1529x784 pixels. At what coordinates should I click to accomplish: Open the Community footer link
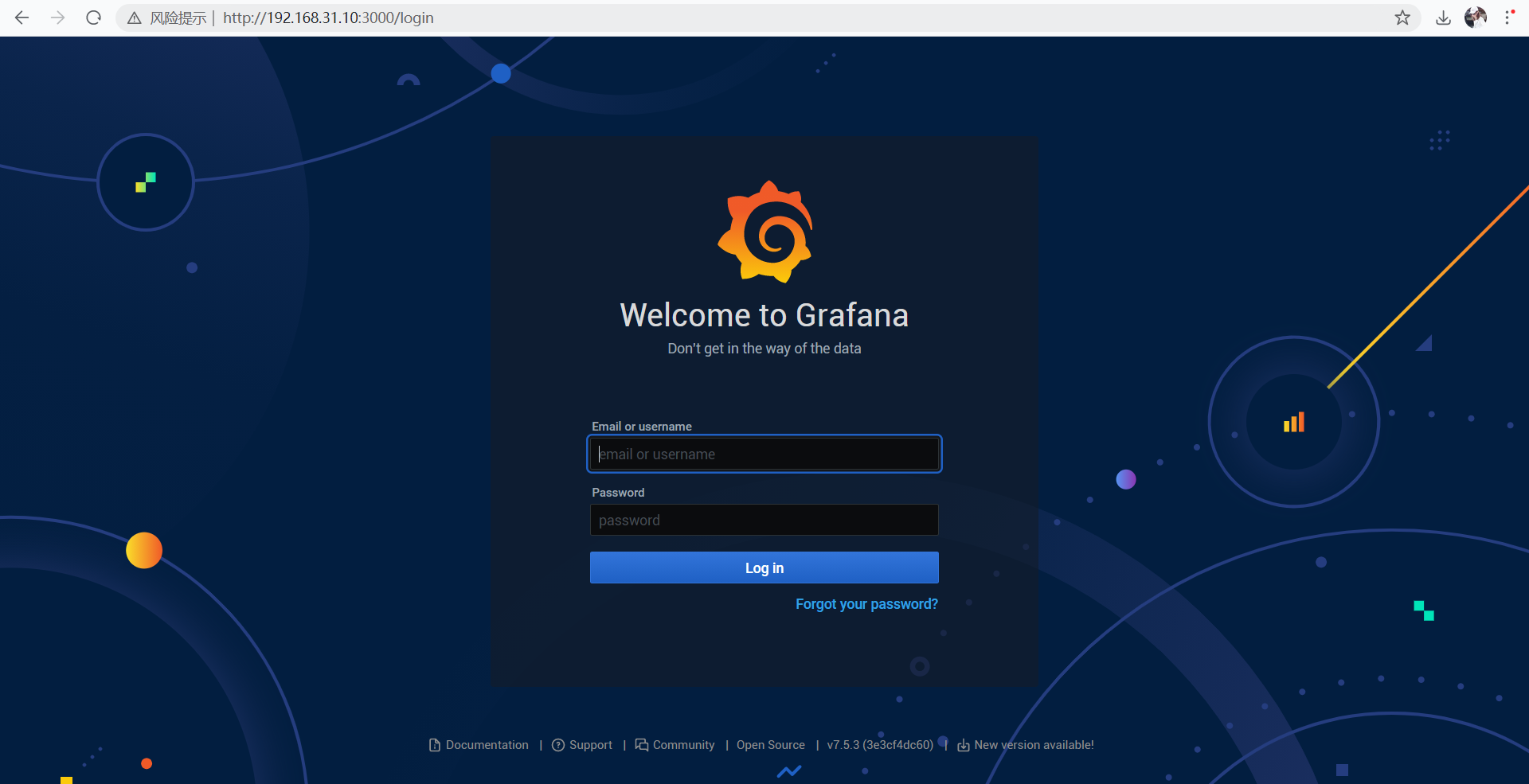pyautogui.click(x=684, y=745)
